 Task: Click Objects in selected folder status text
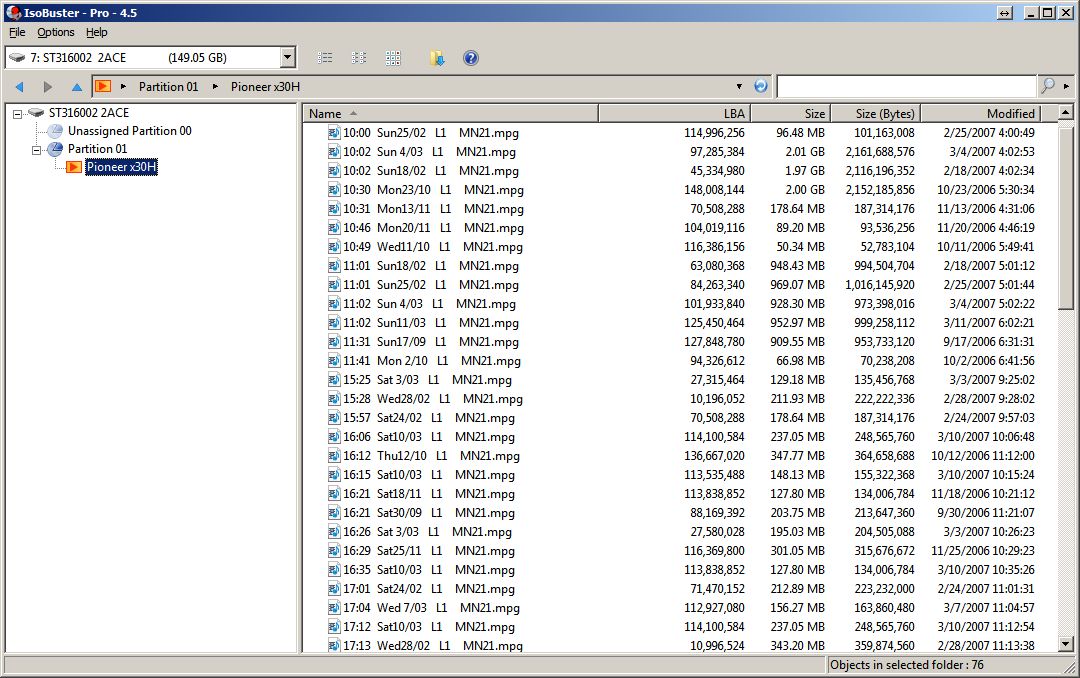(x=906, y=665)
